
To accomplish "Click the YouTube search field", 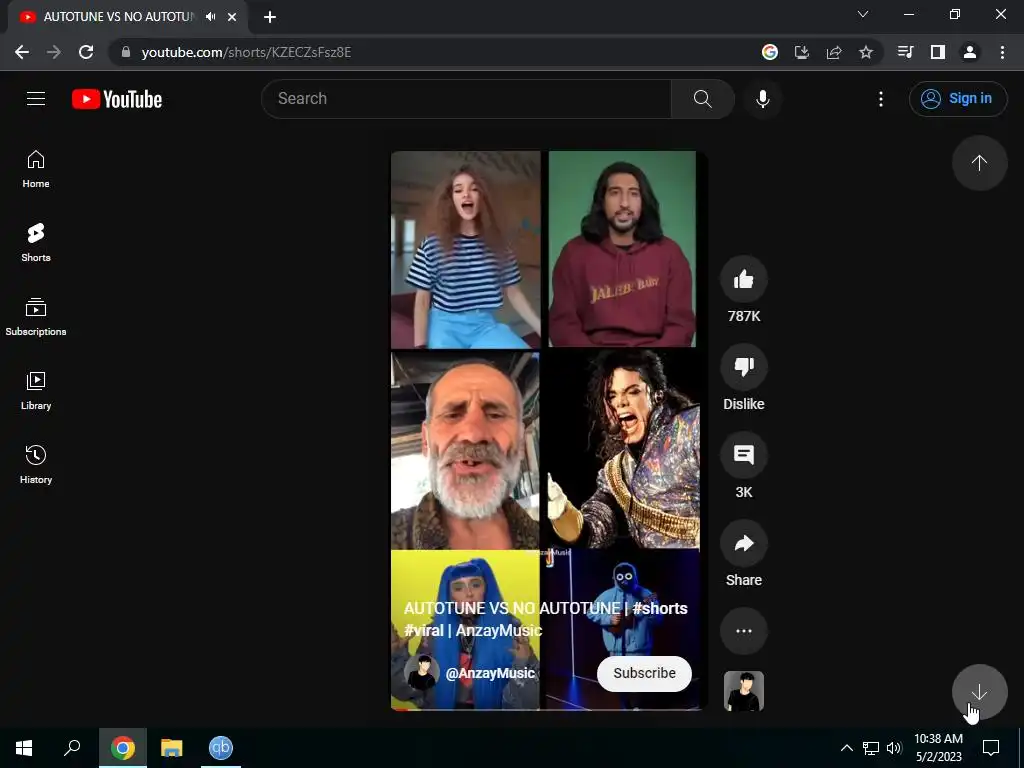I will [466, 99].
